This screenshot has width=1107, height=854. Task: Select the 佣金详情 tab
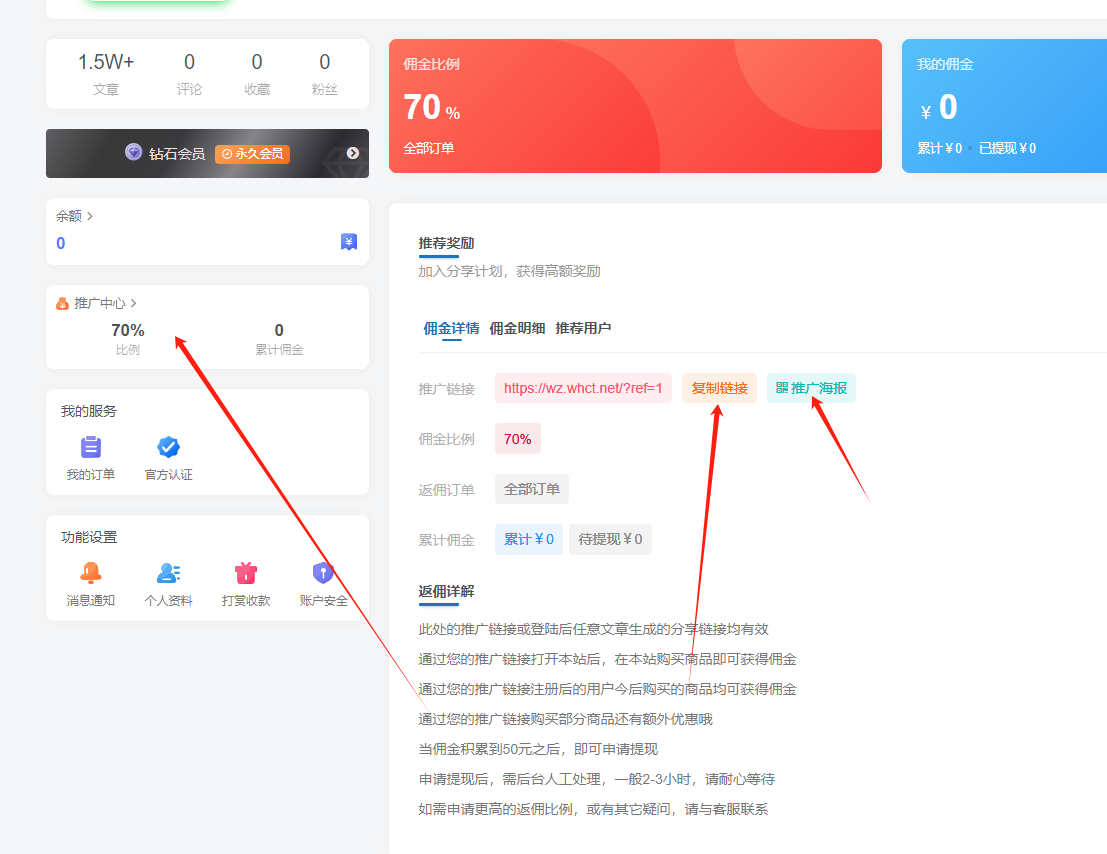point(448,328)
